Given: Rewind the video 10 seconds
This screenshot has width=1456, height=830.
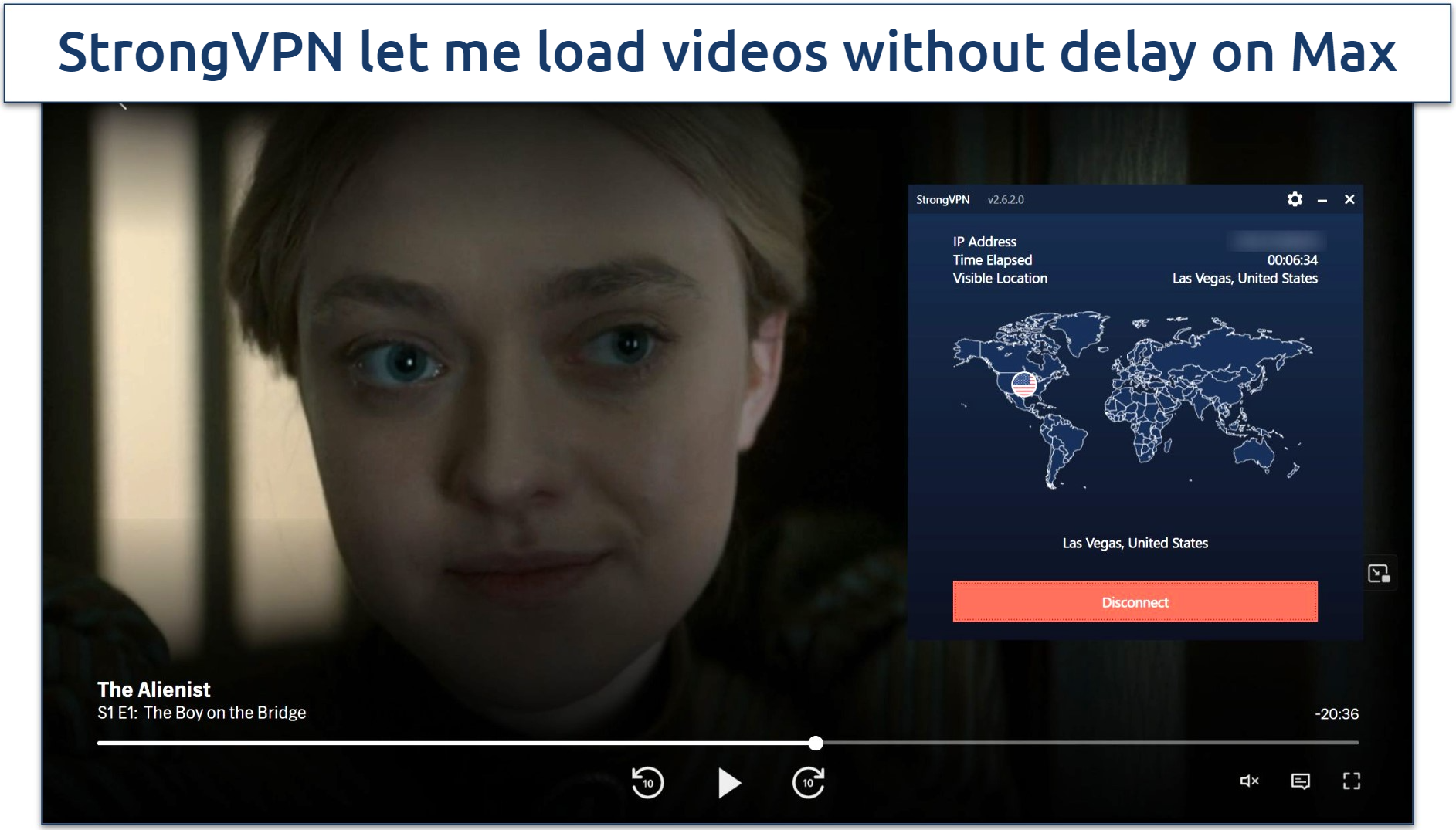Looking at the screenshot, I should (647, 782).
